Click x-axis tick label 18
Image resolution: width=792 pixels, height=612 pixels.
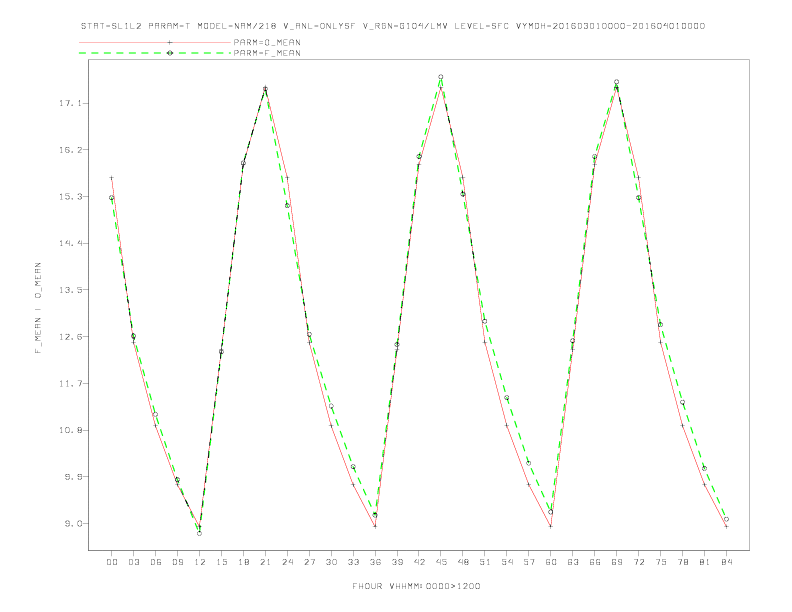coord(243,562)
